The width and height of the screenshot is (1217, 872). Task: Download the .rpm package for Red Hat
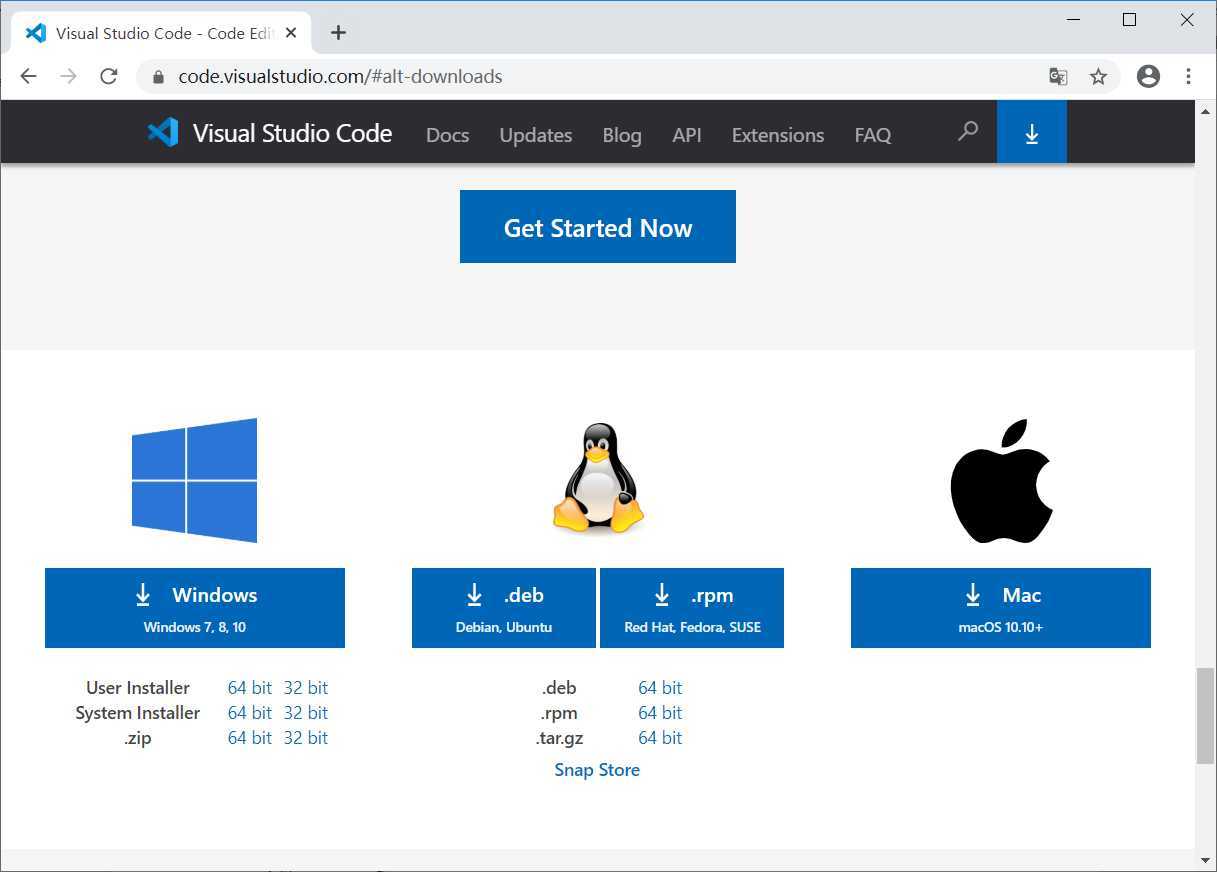click(692, 608)
